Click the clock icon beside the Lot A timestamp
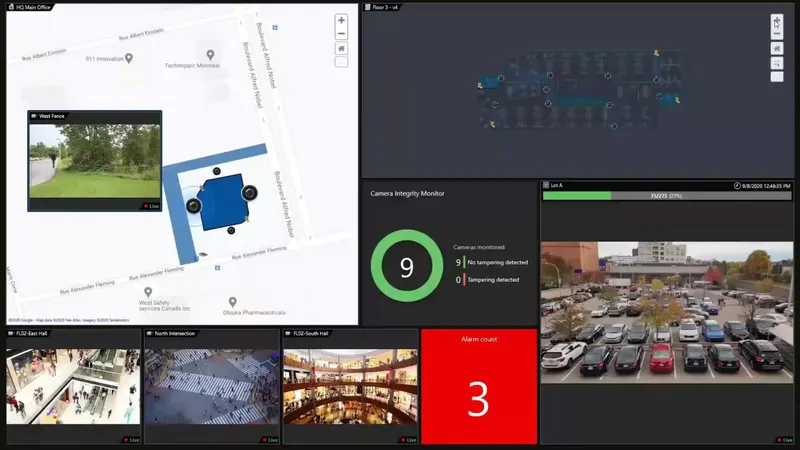 737,186
